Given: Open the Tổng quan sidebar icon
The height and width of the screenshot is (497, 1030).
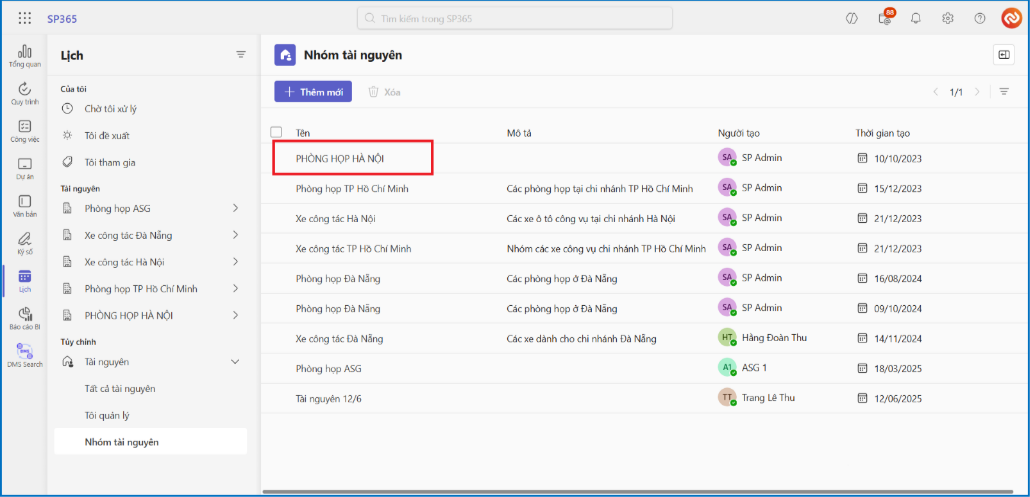Looking at the screenshot, I should click(25, 55).
